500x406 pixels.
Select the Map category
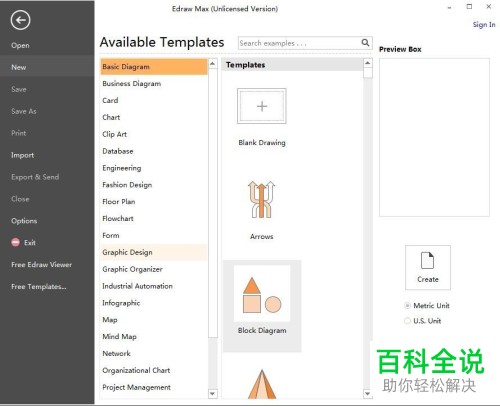[x=154, y=320]
